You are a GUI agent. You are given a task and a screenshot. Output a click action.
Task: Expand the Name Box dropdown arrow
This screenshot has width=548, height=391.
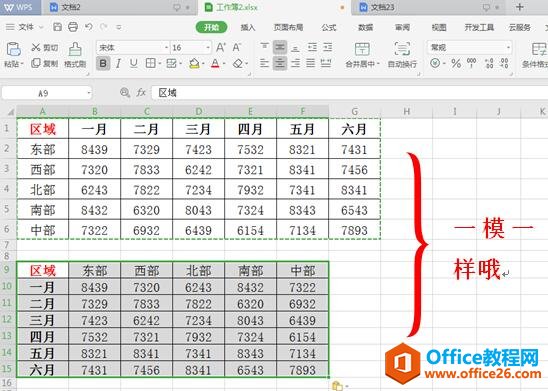tap(89, 93)
